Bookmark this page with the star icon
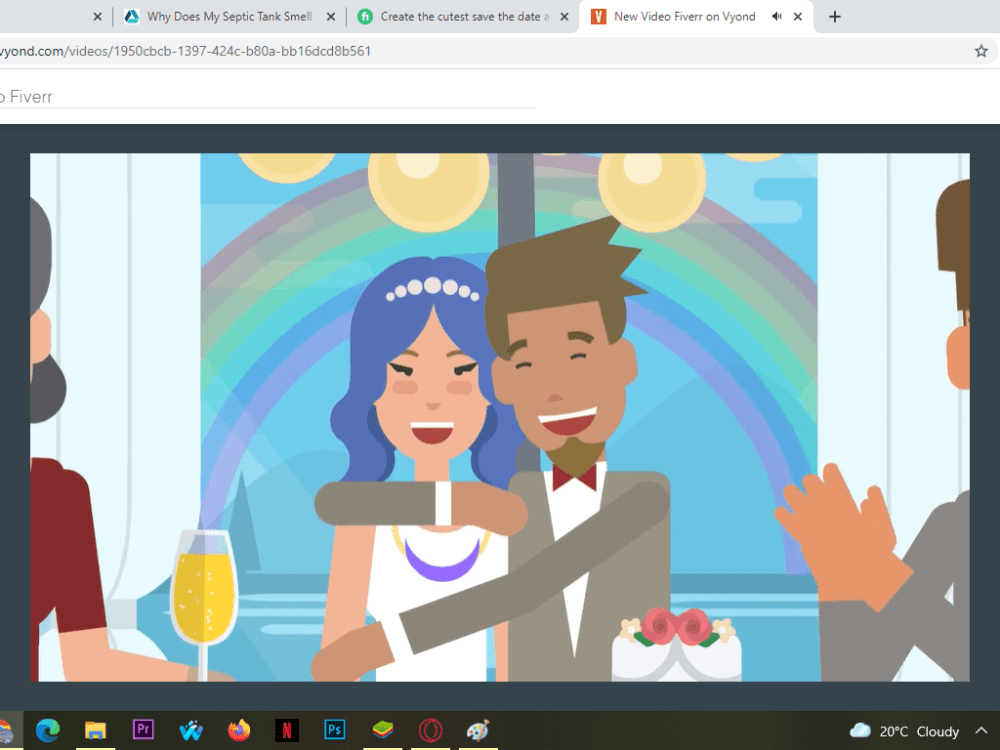This screenshot has width=1000, height=750. tap(981, 51)
